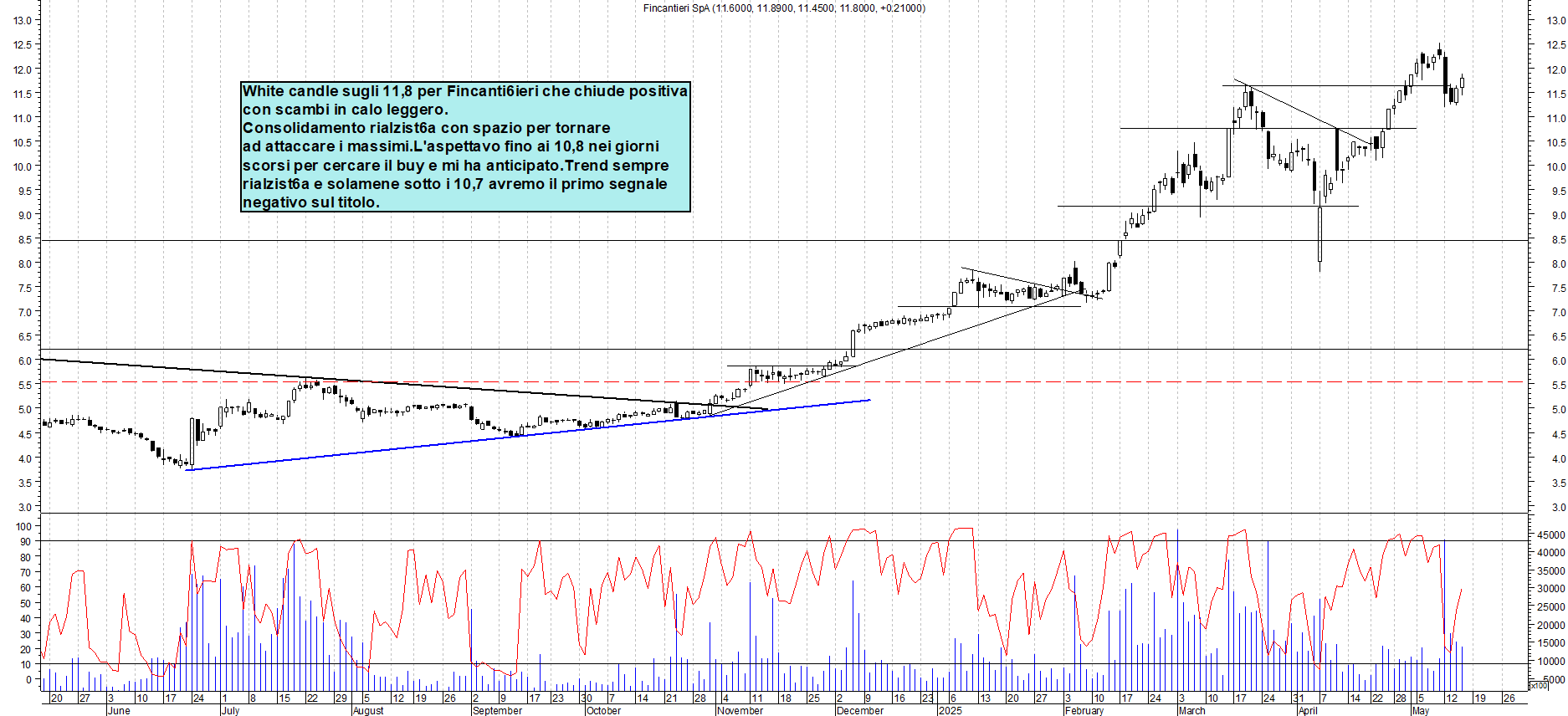Click the 5000 volume scale label
The height and width of the screenshot is (716, 1568).
click(x=1554, y=680)
